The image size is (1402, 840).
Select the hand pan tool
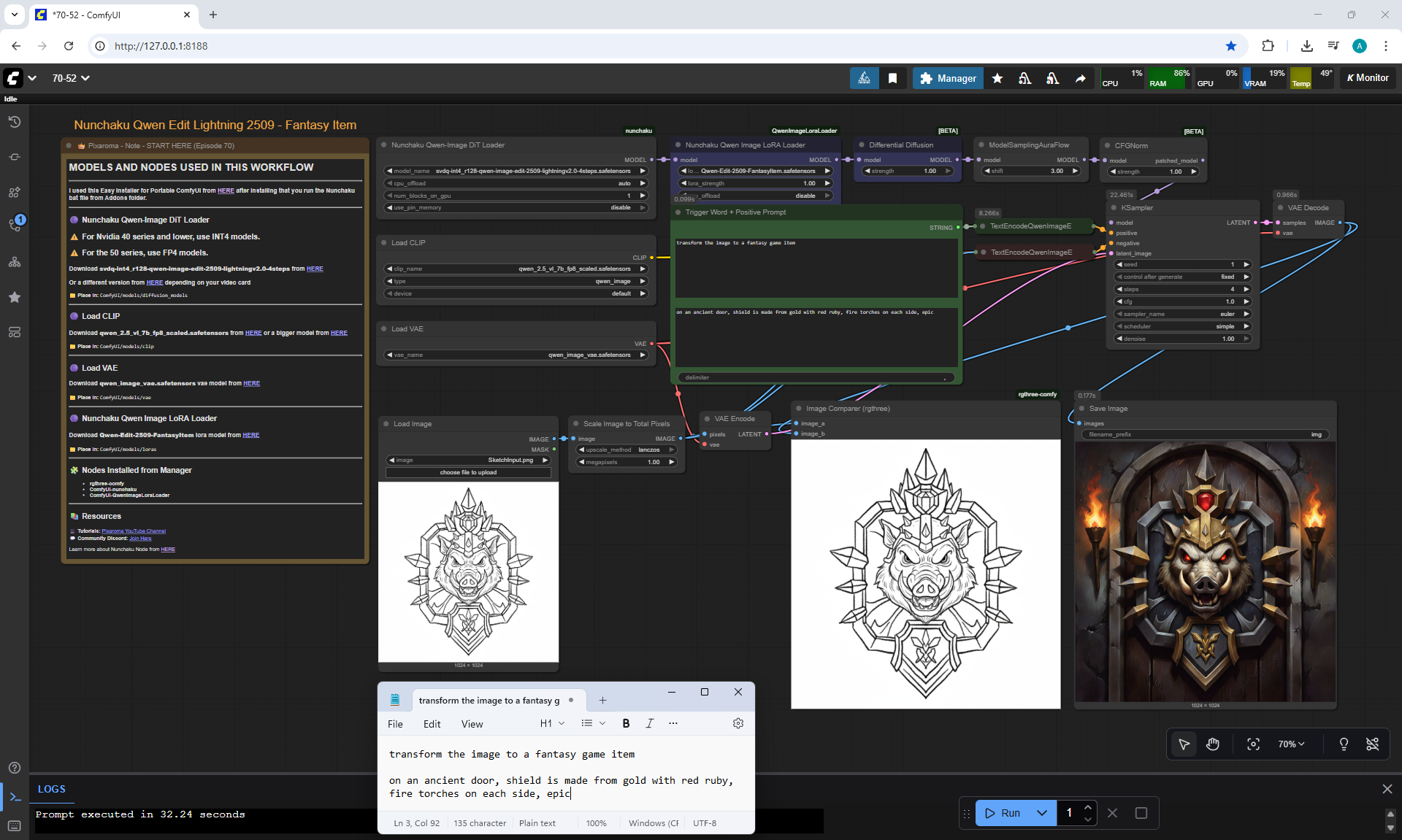[x=1213, y=744]
